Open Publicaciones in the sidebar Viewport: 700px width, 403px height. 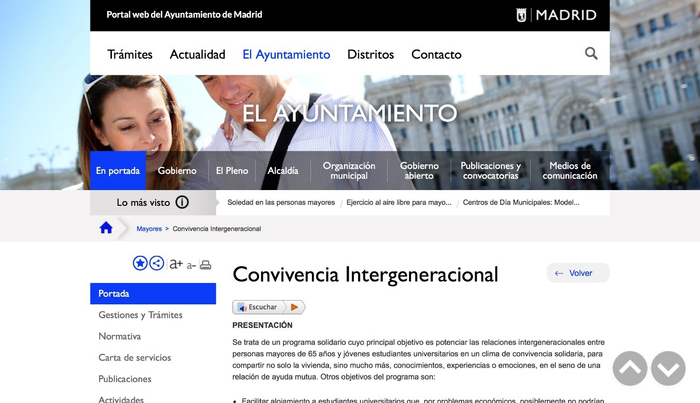click(x=125, y=379)
